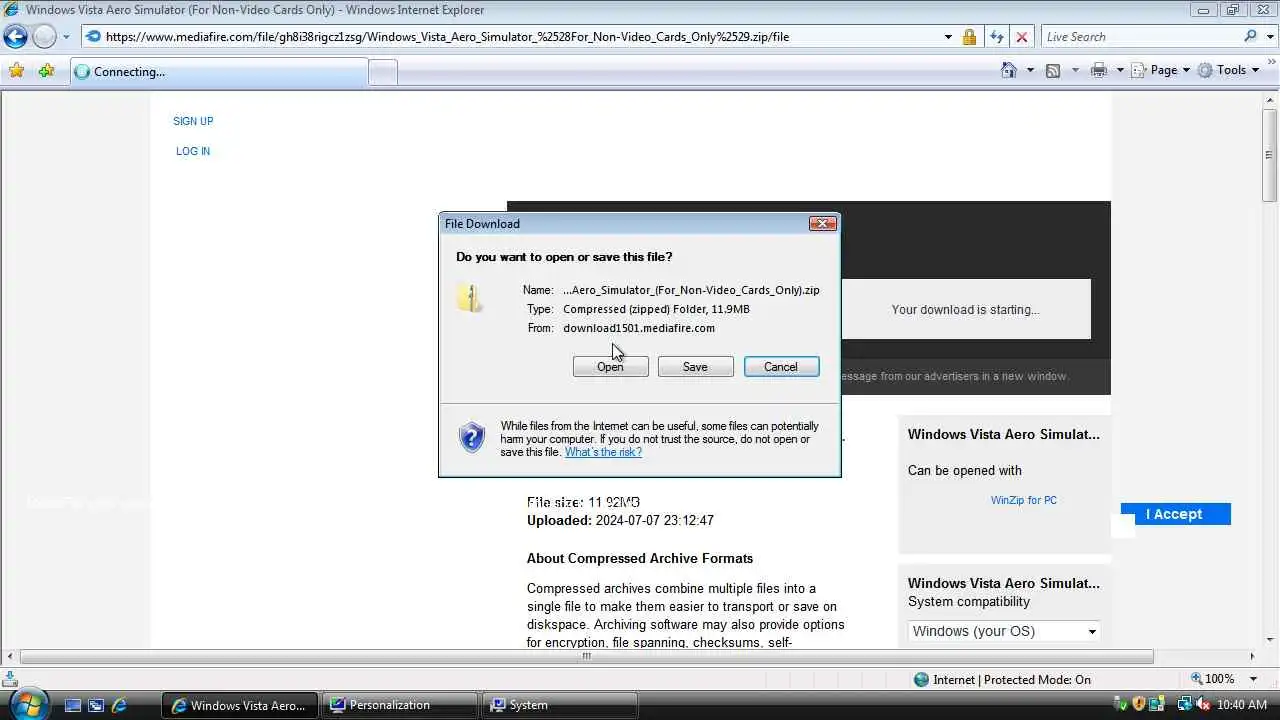The image size is (1280, 720).
Task: Click the horizontal scrollbar thumb
Action: pos(587,657)
